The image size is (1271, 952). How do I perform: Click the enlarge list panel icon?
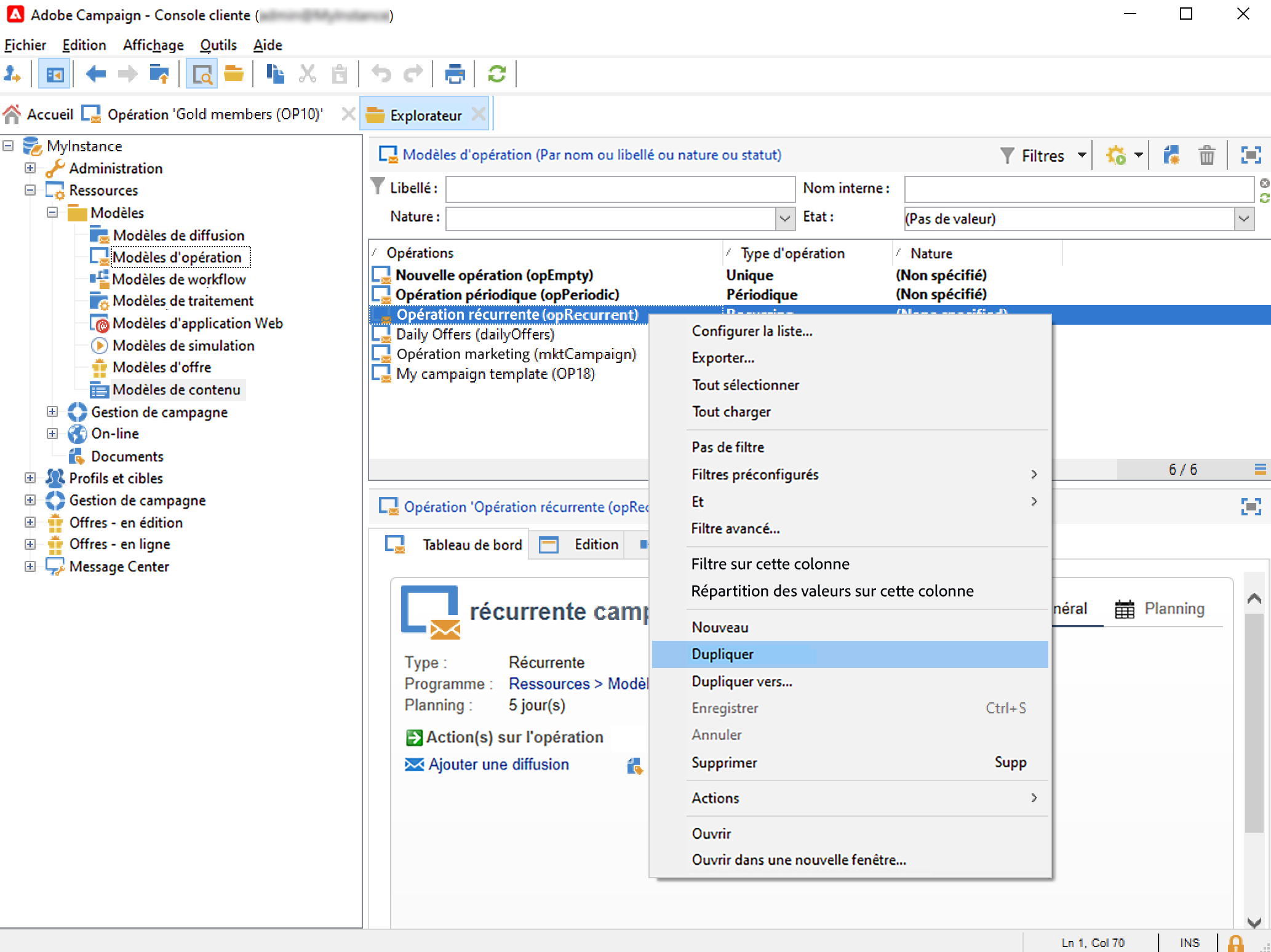(x=1251, y=156)
